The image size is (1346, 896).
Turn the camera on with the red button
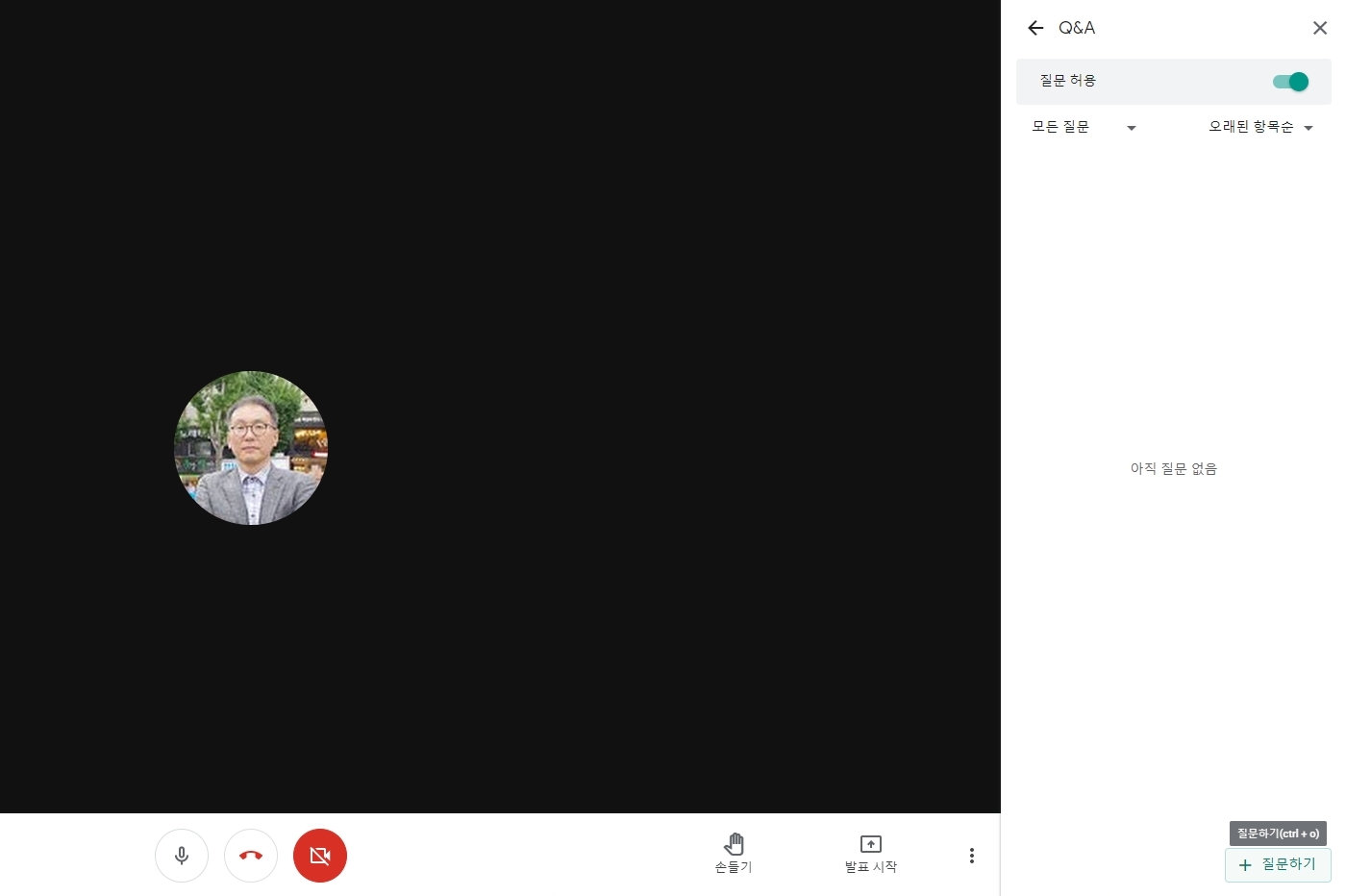320,856
